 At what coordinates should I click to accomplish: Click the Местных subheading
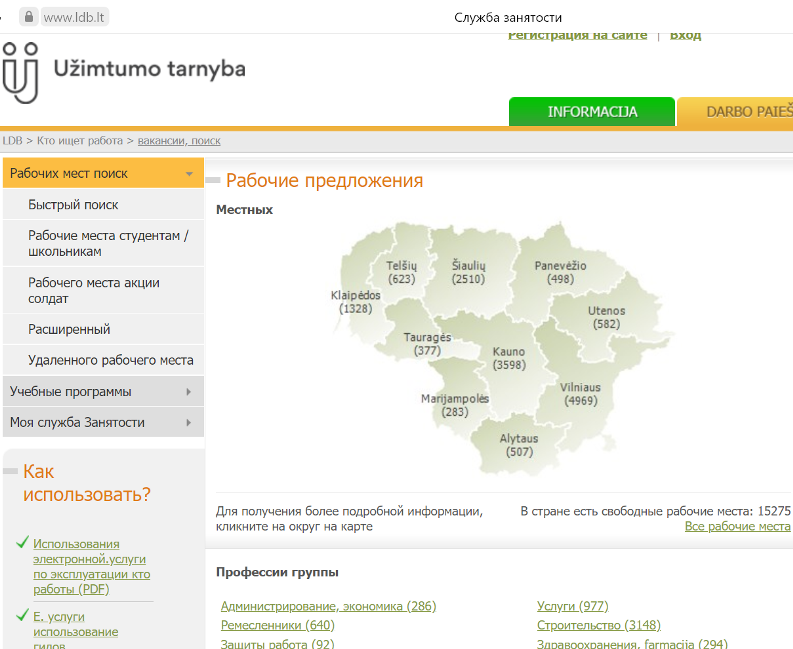(x=244, y=209)
